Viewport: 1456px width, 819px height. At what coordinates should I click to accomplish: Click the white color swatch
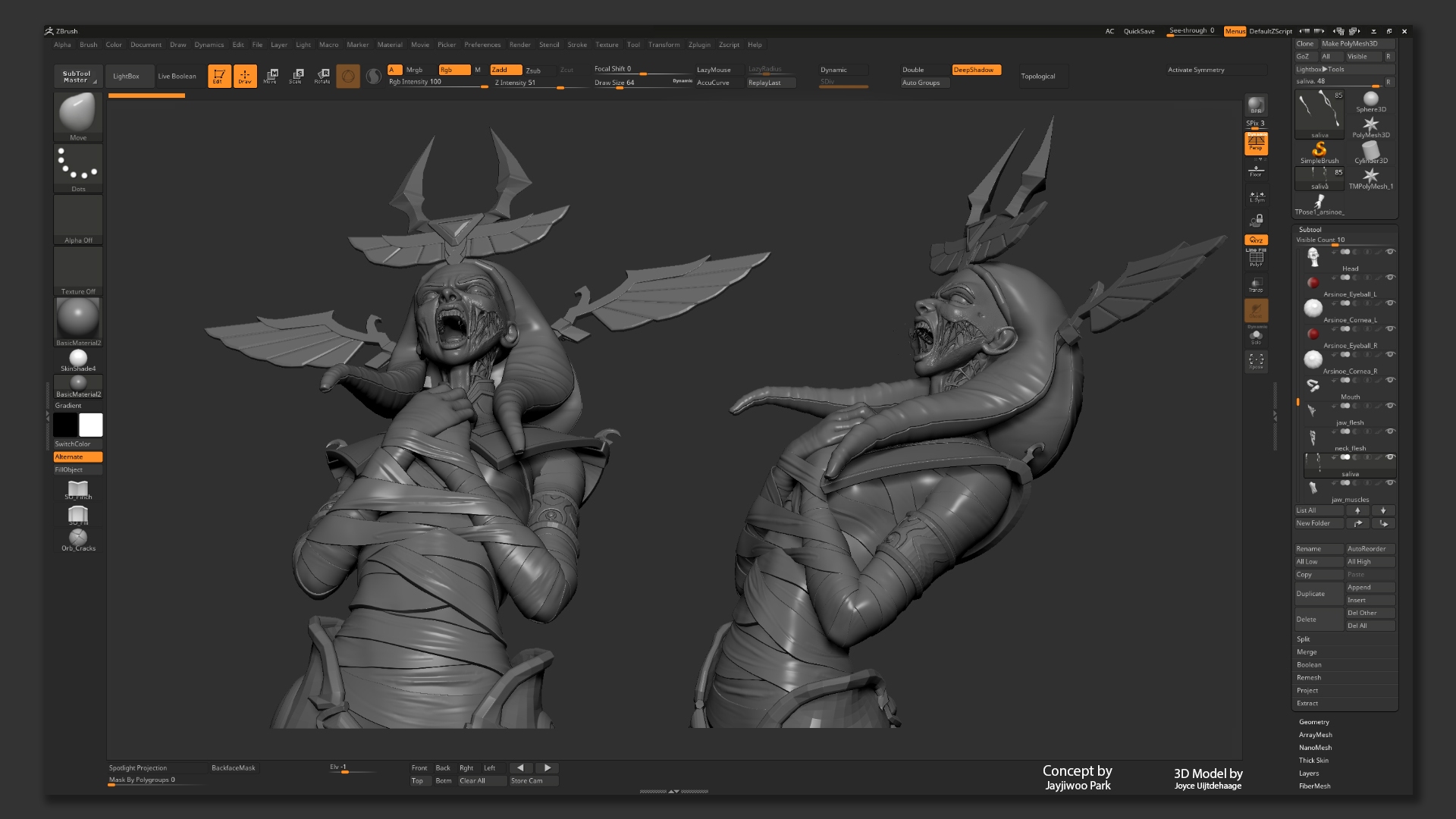click(x=91, y=425)
